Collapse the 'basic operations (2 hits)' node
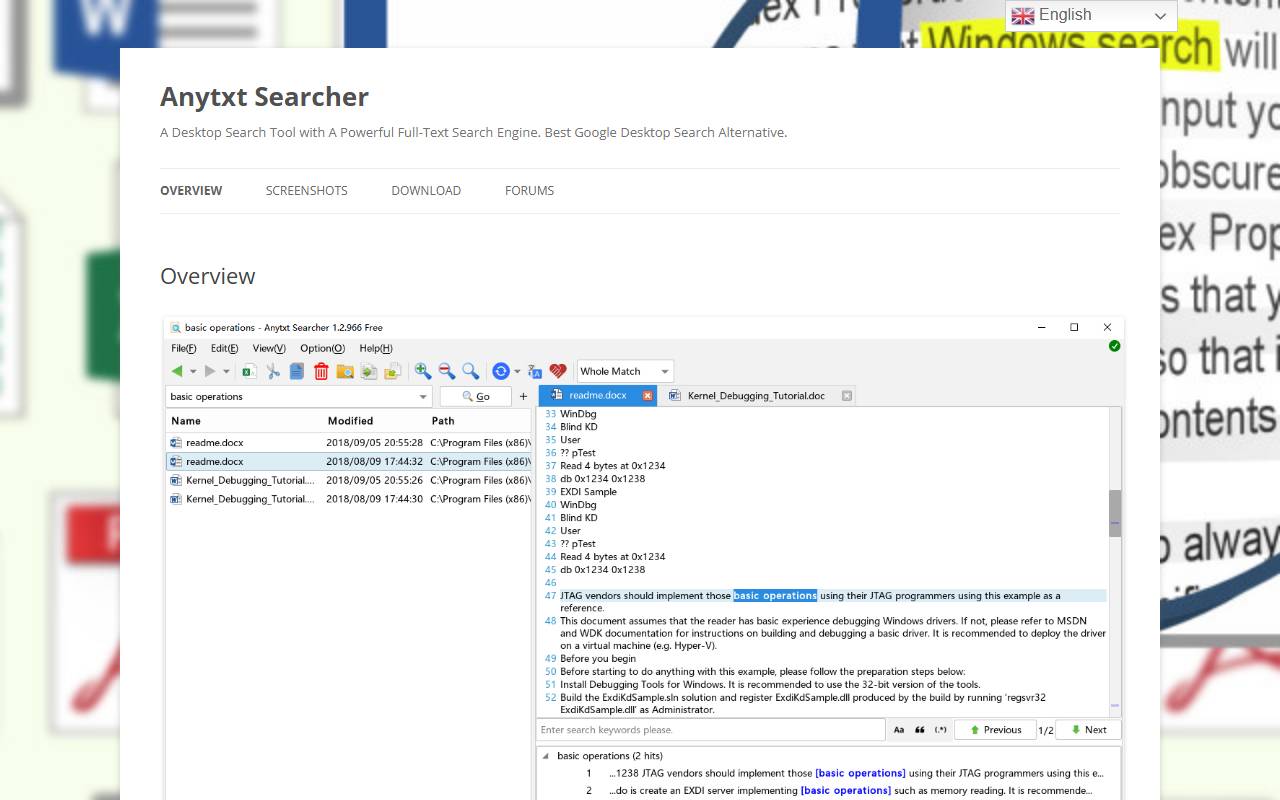The image size is (1280, 800). tap(545, 756)
